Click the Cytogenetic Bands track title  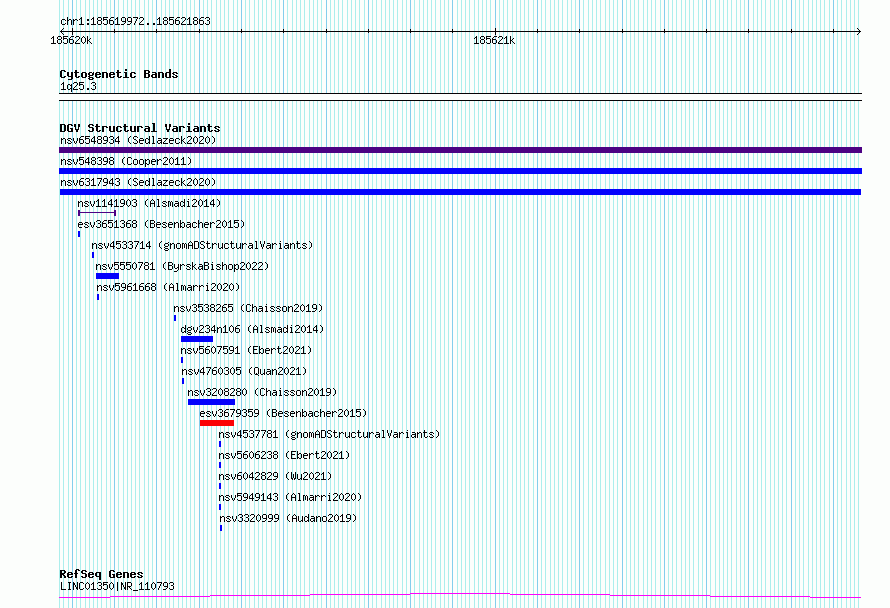pos(119,74)
